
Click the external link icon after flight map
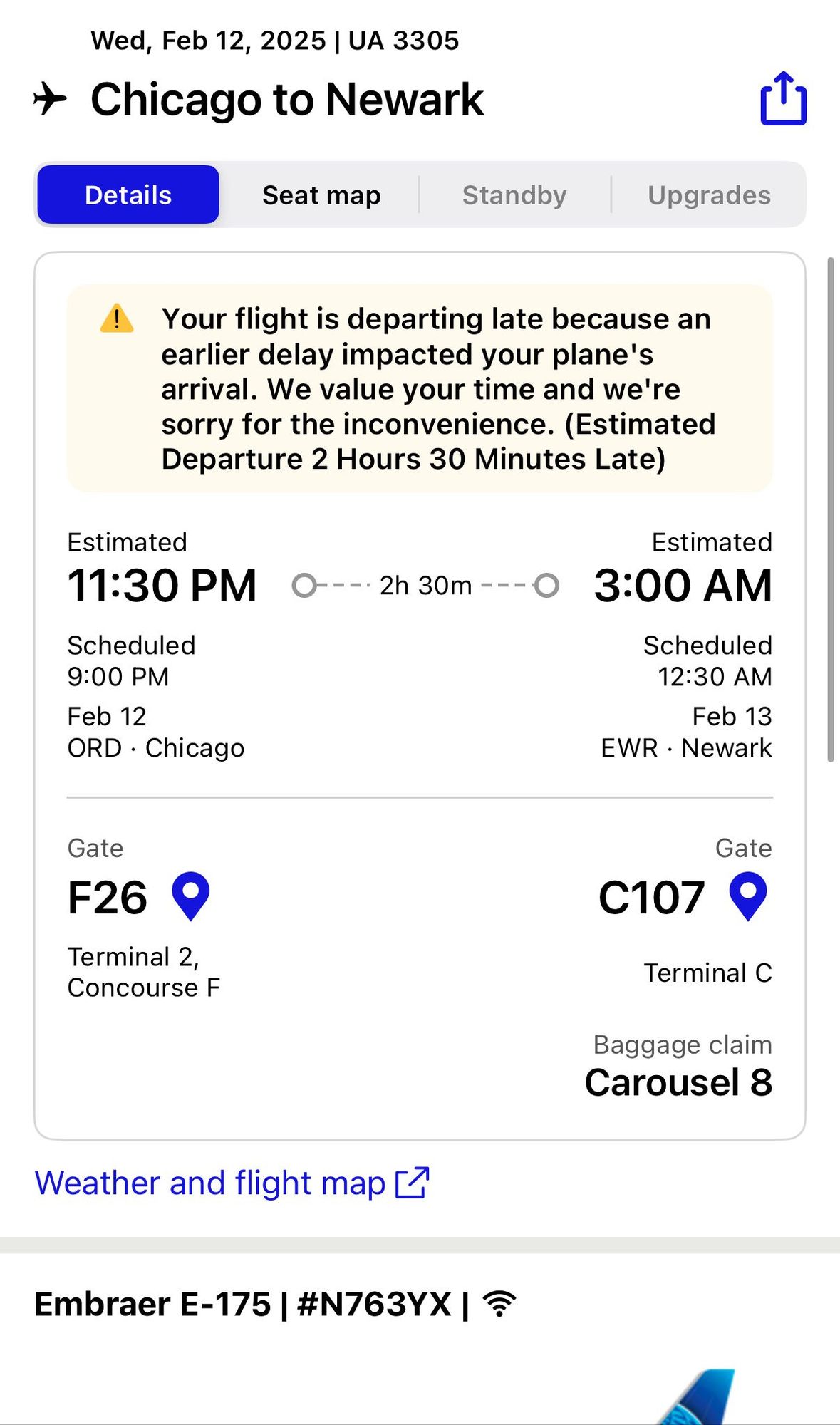[x=413, y=1183]
